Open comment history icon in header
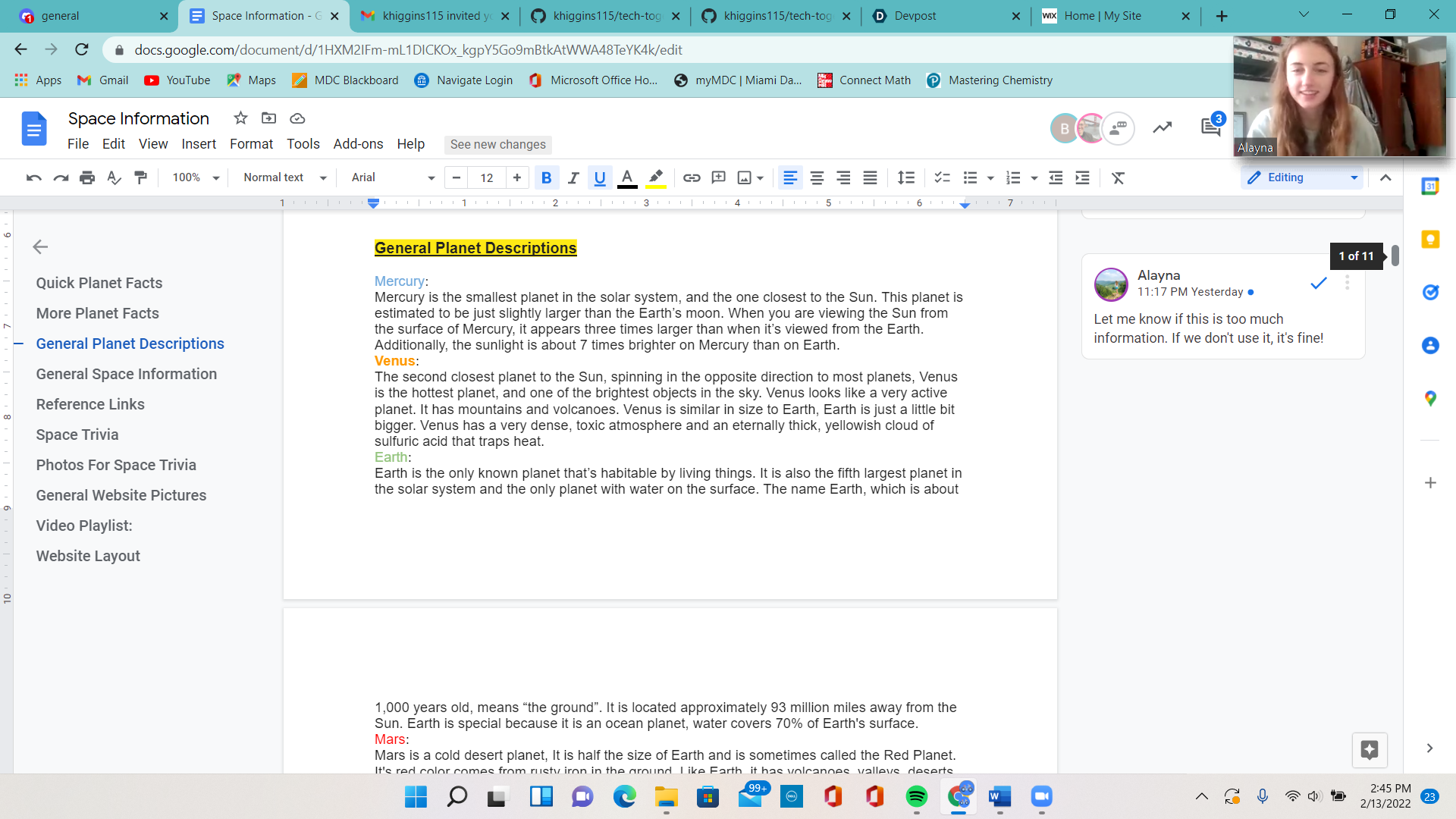The image size is (1456, 819). 1210,127
